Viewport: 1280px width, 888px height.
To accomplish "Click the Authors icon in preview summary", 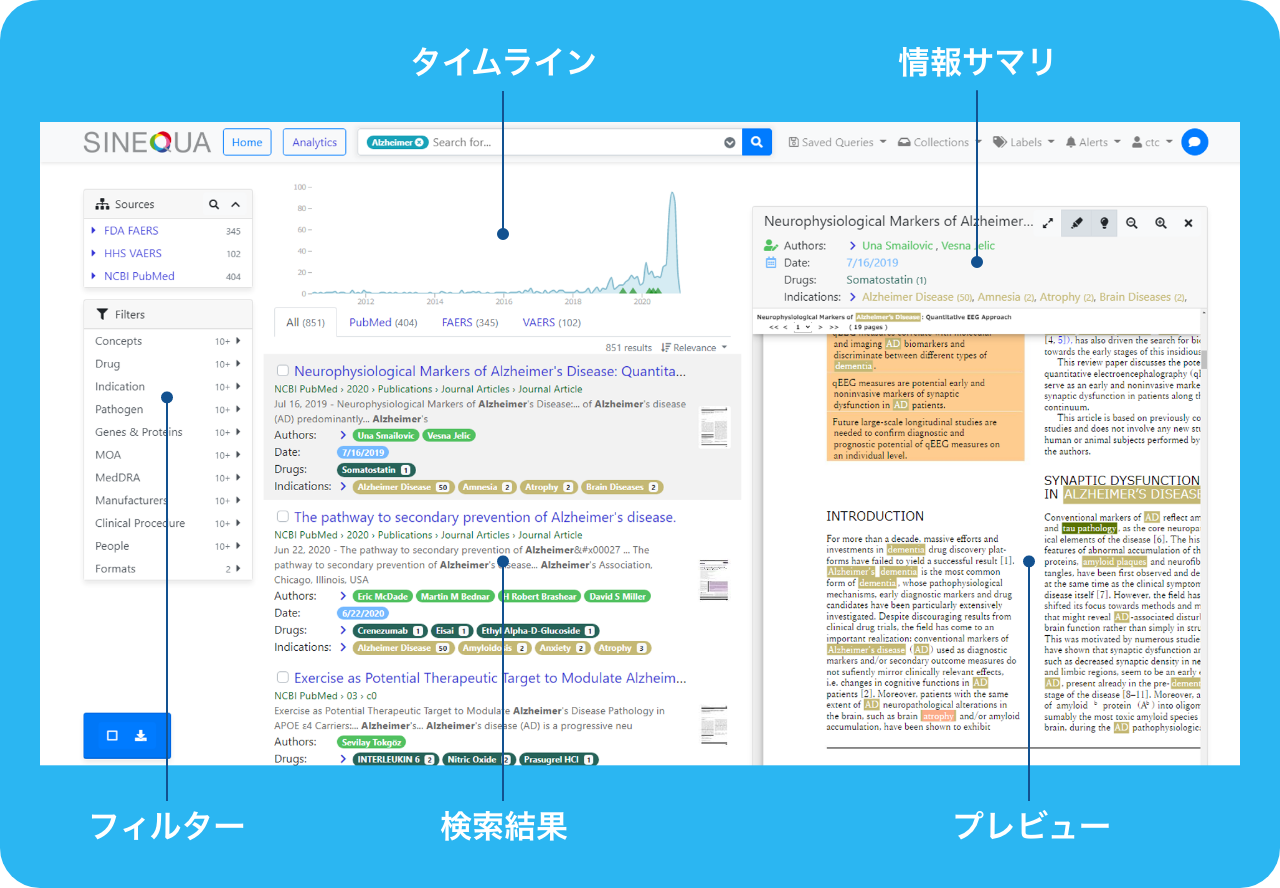I will click(770, 245).
